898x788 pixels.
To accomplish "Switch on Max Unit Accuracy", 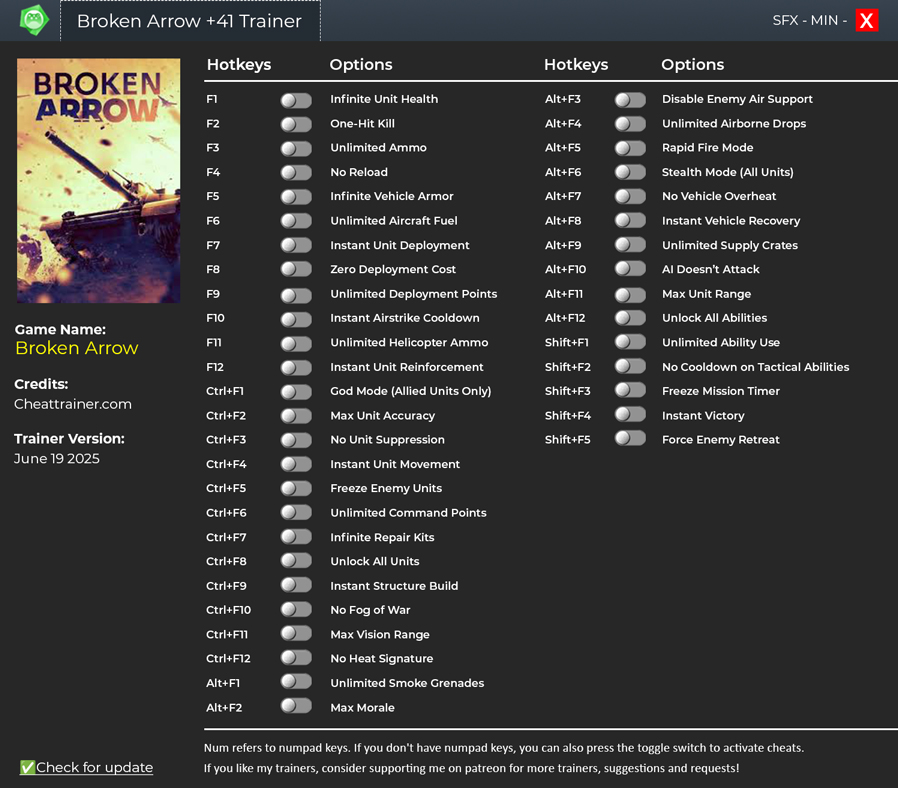I will coord(296,416).
